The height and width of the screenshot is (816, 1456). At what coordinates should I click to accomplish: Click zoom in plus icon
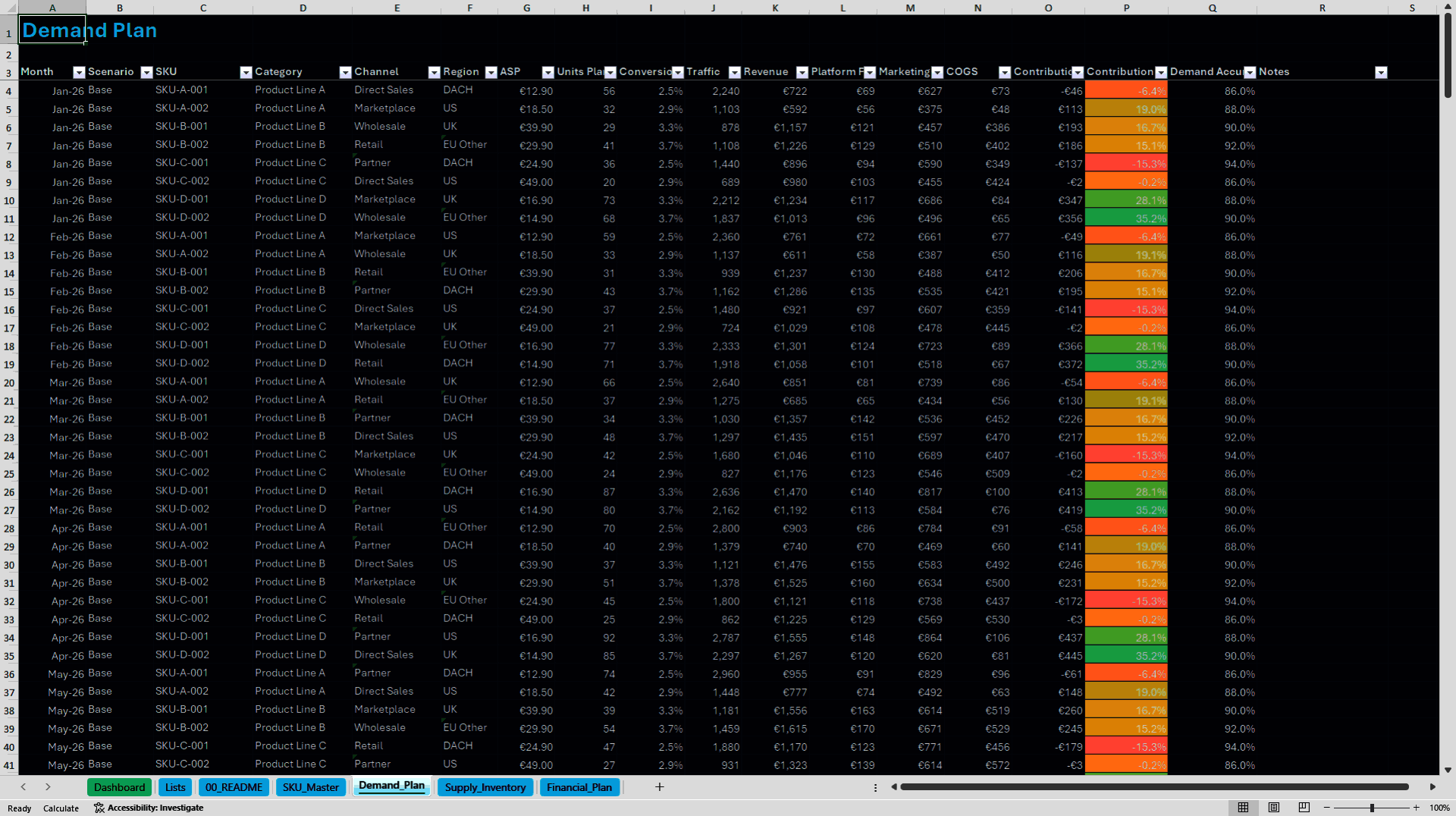[1416, 808]
